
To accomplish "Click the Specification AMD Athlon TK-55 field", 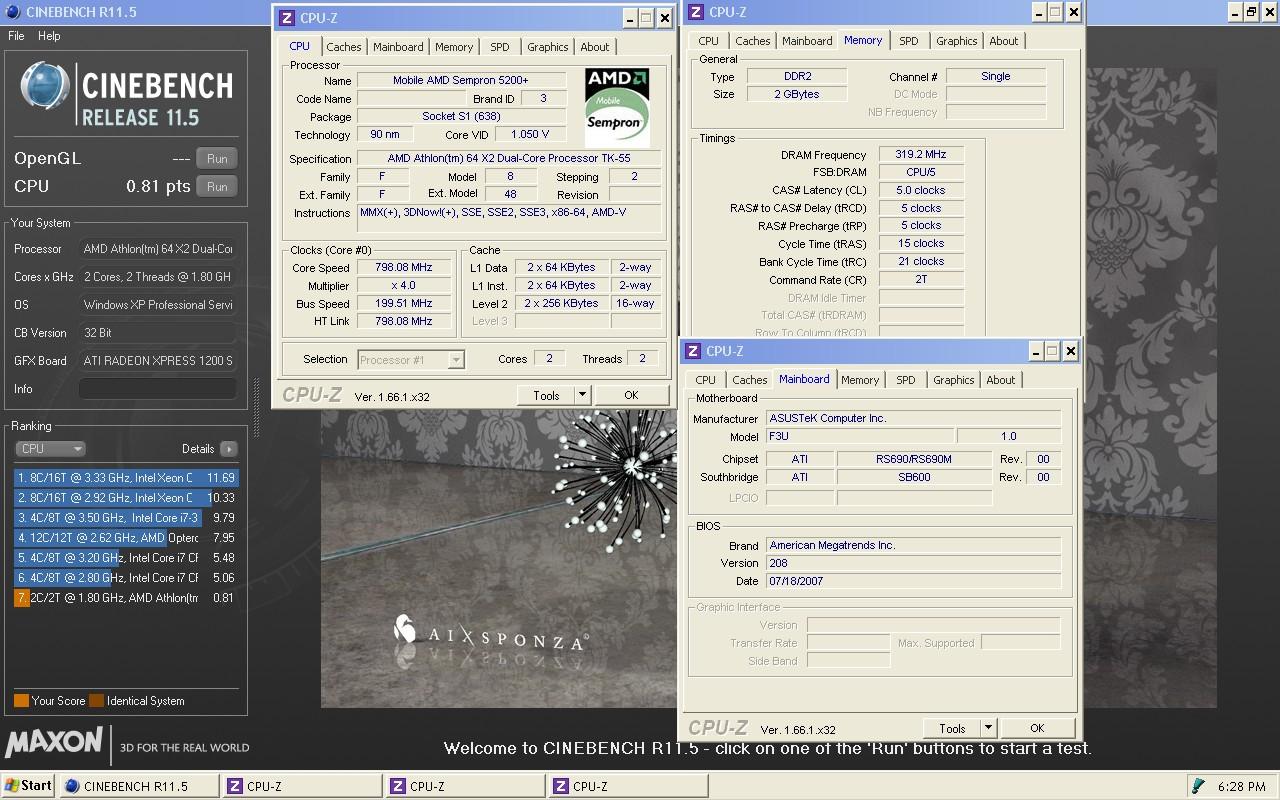I will coord(509,159).
